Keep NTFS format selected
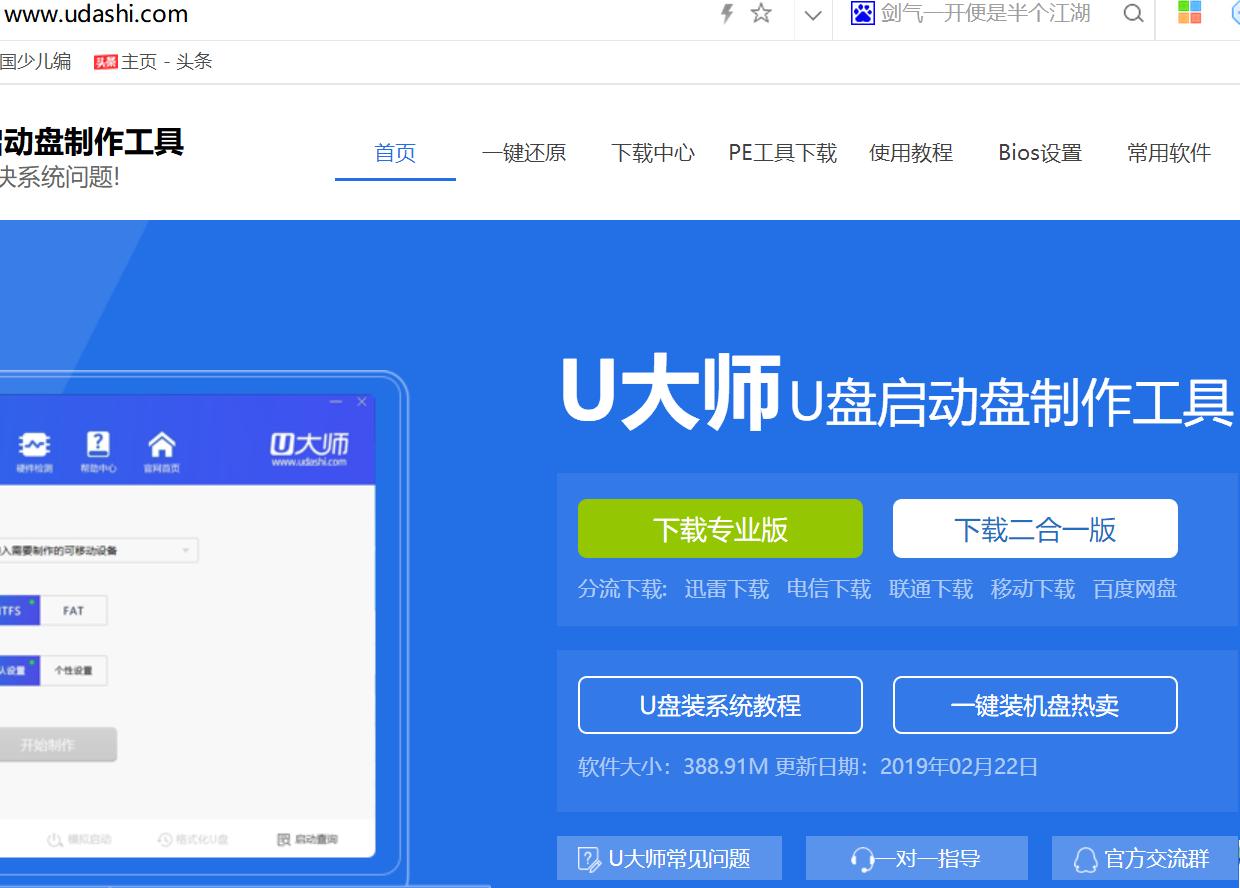The image size is (1240, 888). [x=14, y=610]
